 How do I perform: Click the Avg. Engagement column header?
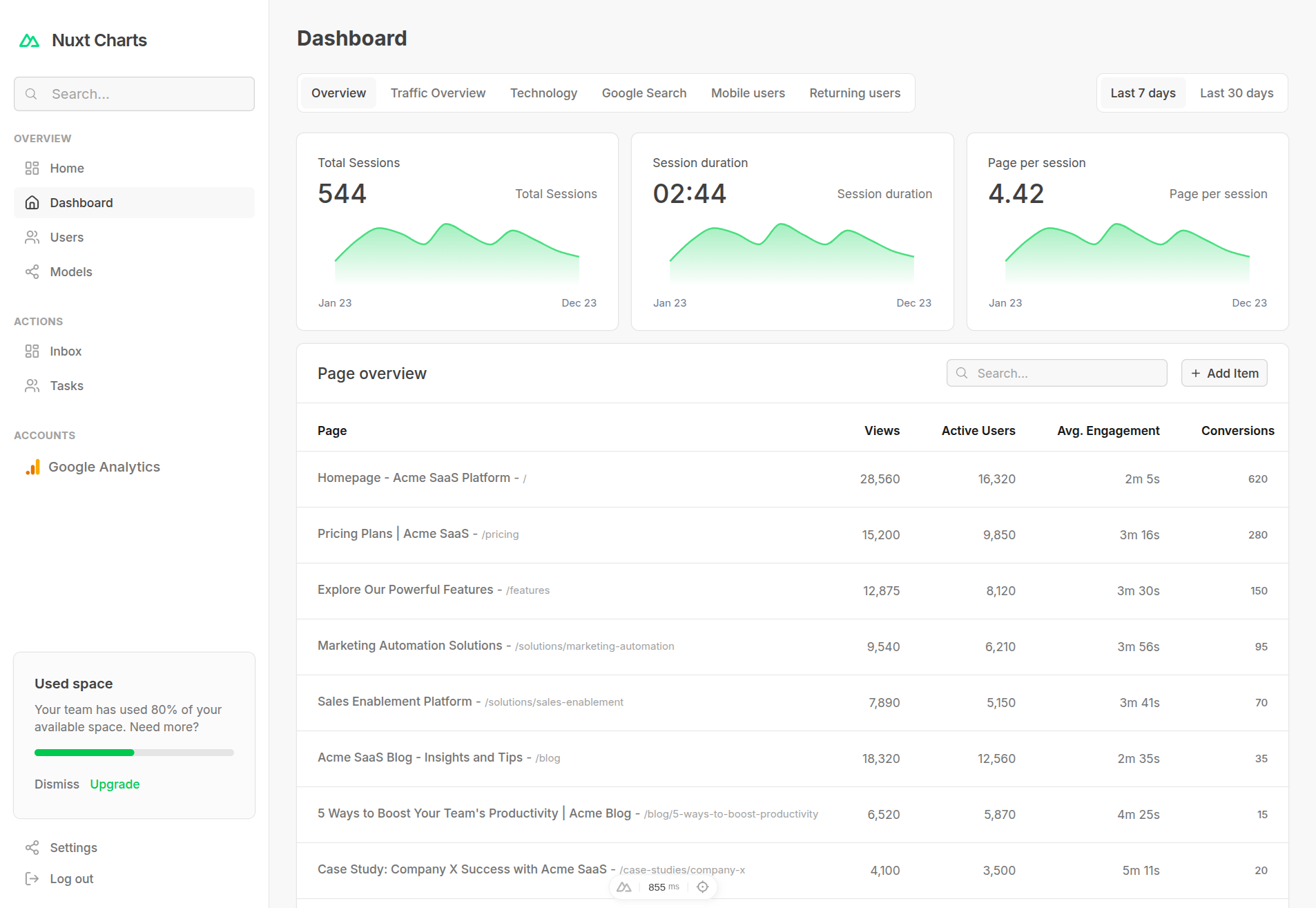click(x=1108, y=431)
